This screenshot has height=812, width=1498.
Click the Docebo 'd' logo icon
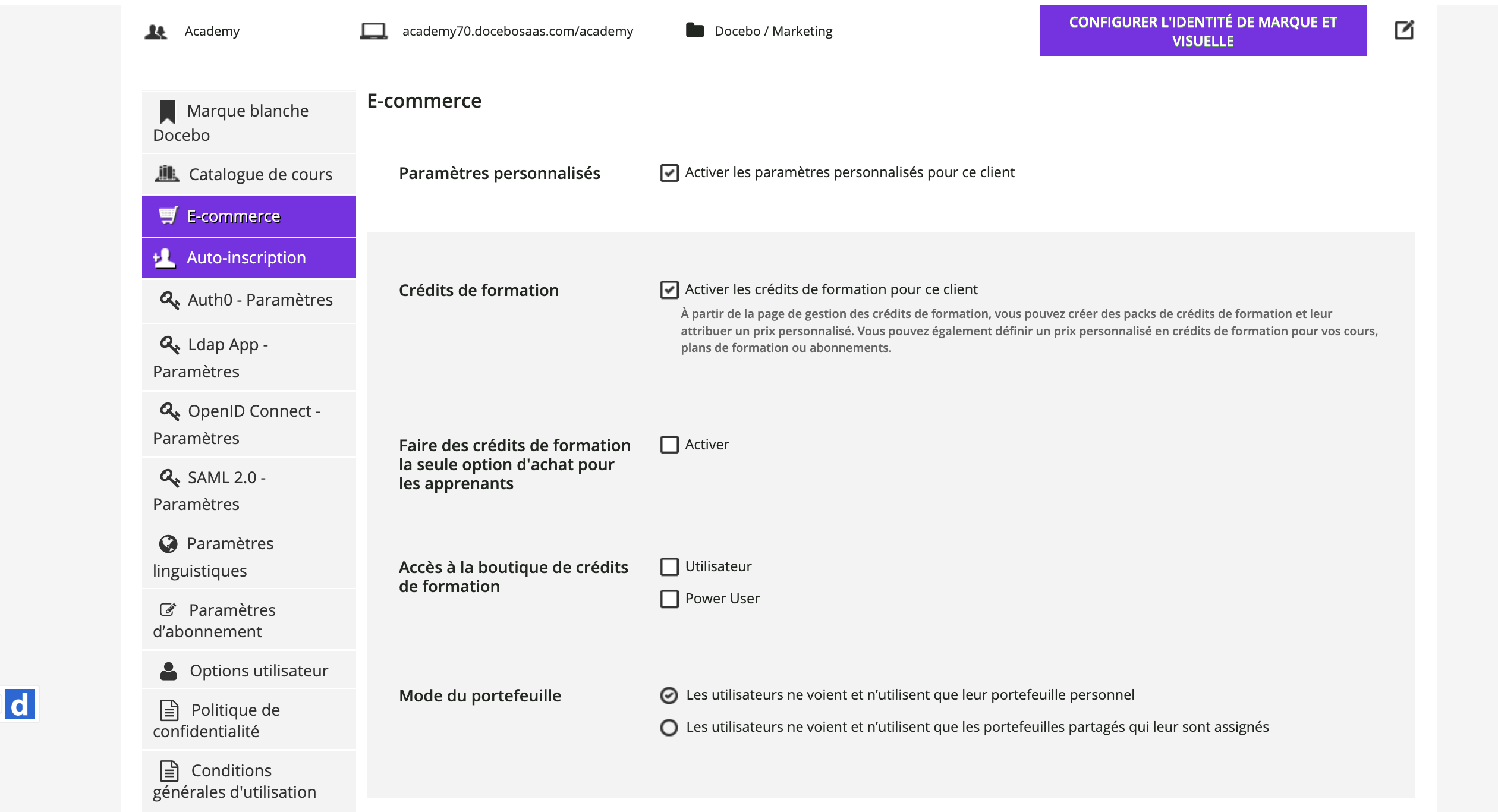click(20, 704)
